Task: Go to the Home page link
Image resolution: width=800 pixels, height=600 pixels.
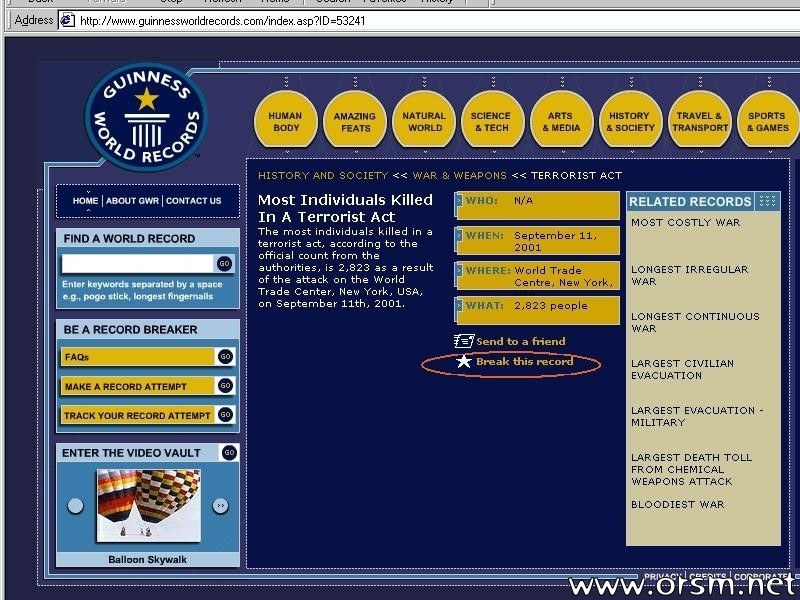Action: click(x=85, y=201)
